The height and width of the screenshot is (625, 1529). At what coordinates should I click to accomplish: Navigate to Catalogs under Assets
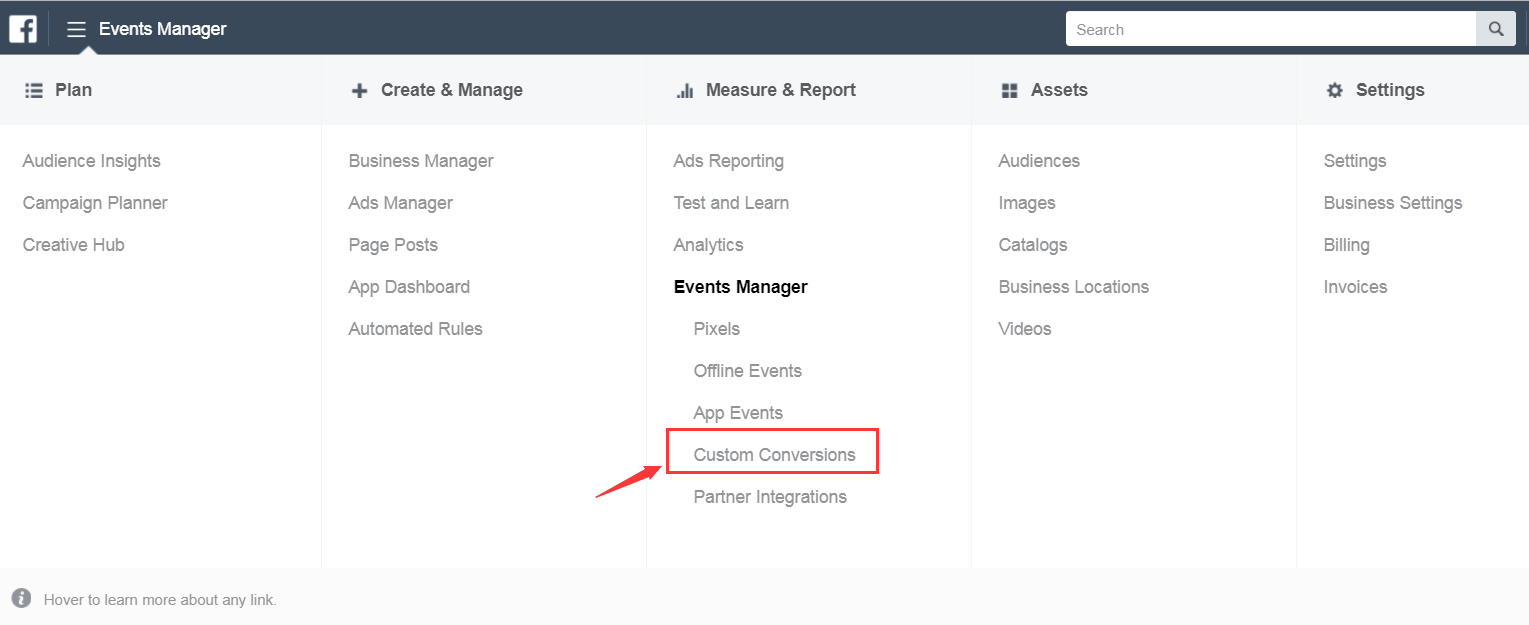(1032, 245)
